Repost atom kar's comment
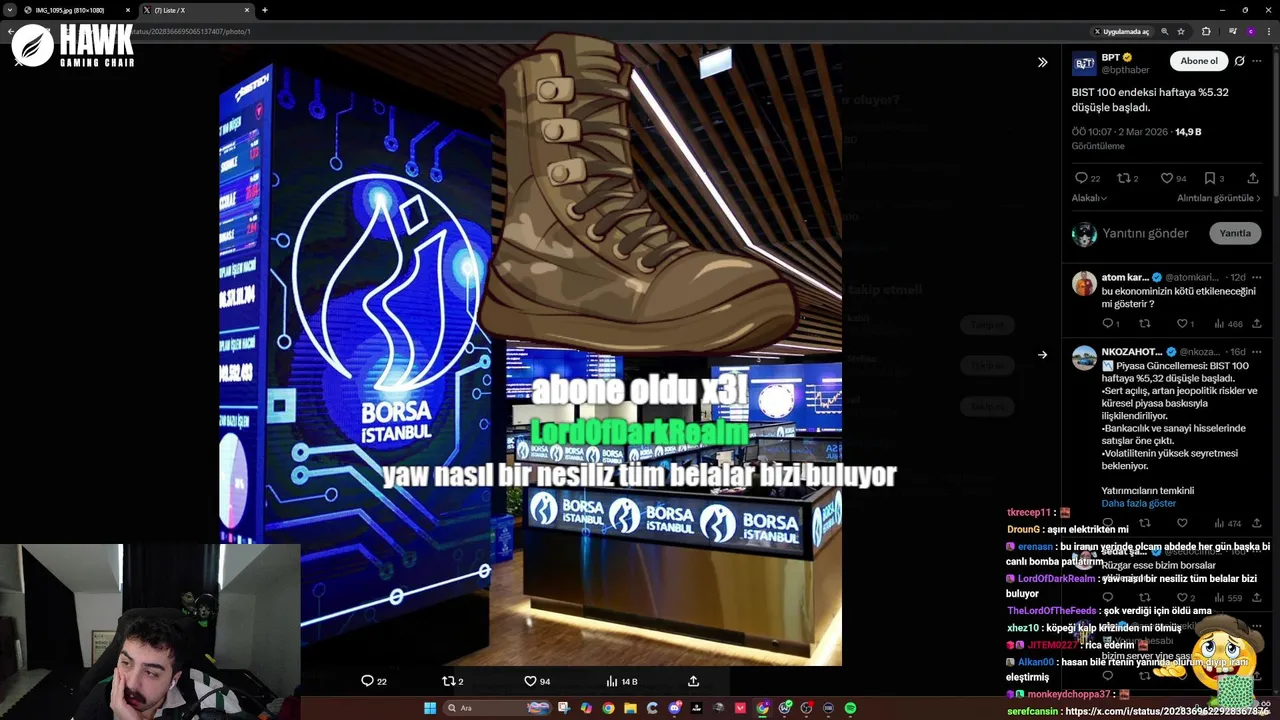This screenshot has width=1280, height=720. (1145, 323)
